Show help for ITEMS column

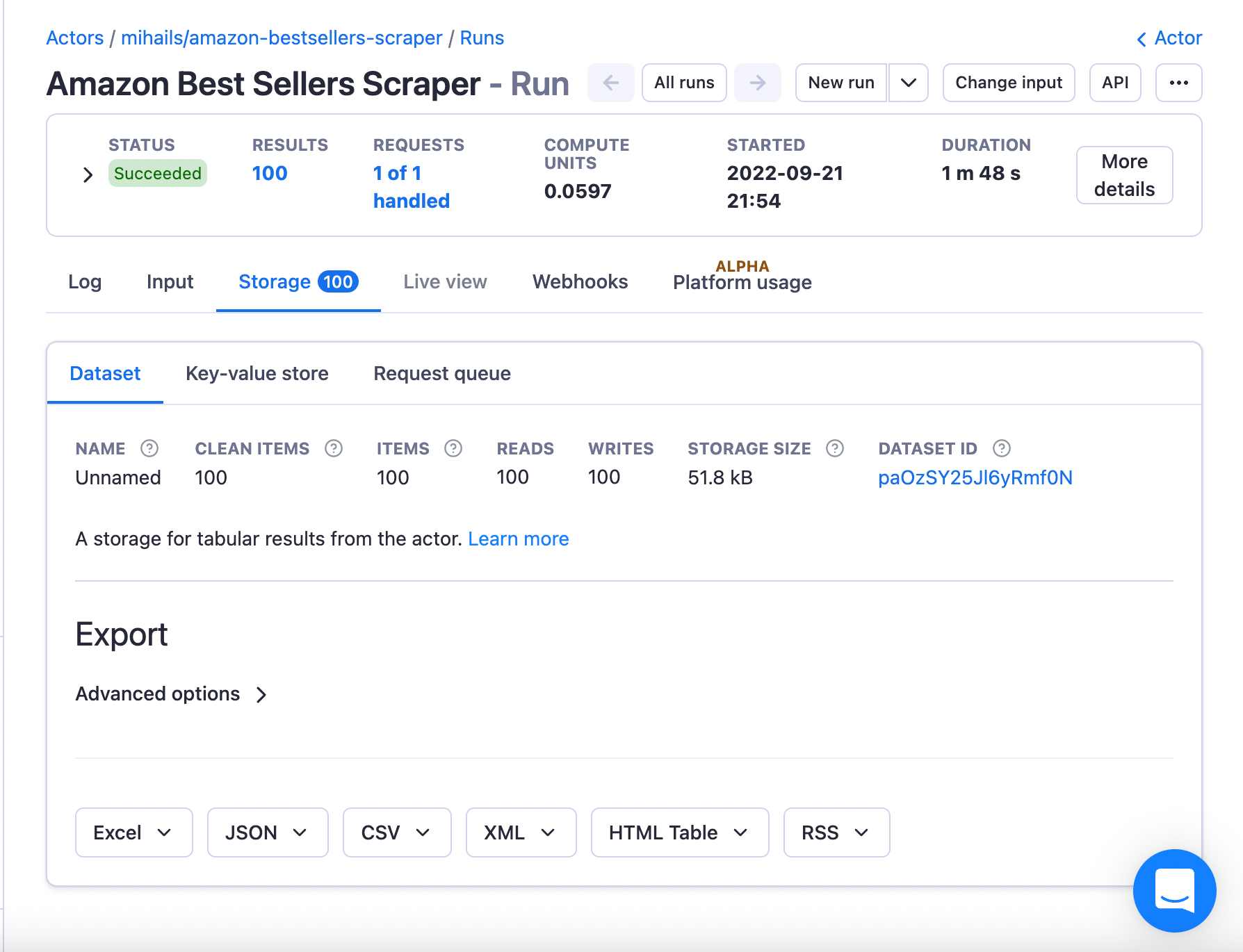tap(453, 448)
